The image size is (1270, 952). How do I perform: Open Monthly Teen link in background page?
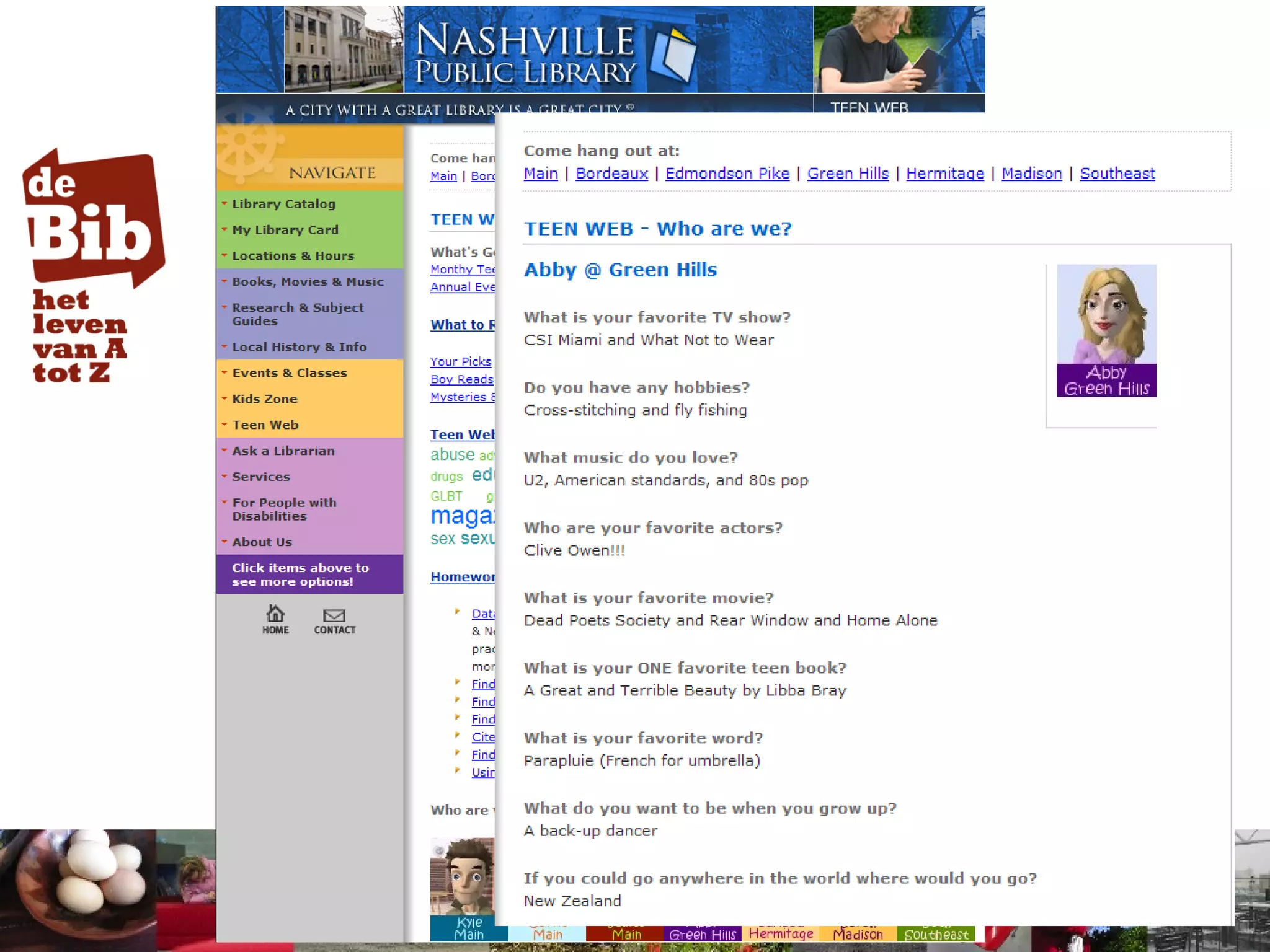click(463, 270)
